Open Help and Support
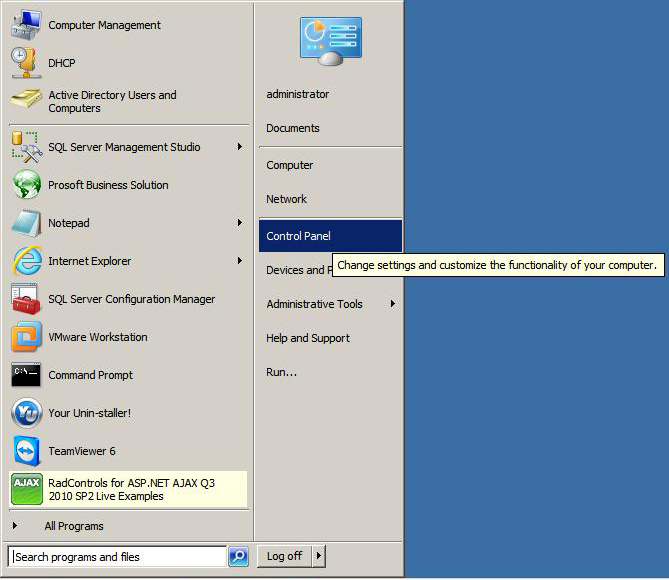This screenshot has width=669, height=580. point(308,338)
